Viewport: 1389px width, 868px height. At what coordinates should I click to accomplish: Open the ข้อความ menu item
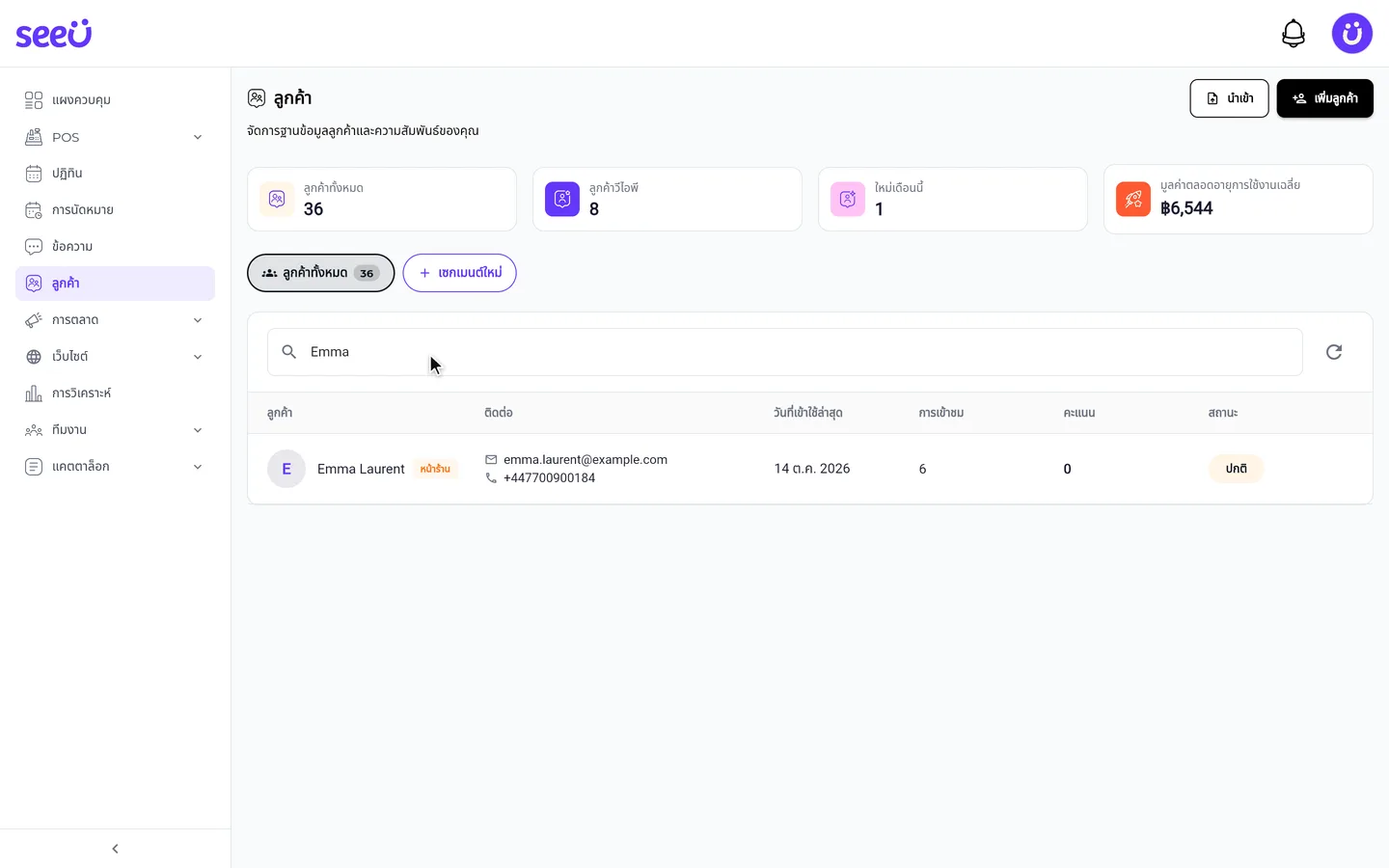click(x=115, y=247)
